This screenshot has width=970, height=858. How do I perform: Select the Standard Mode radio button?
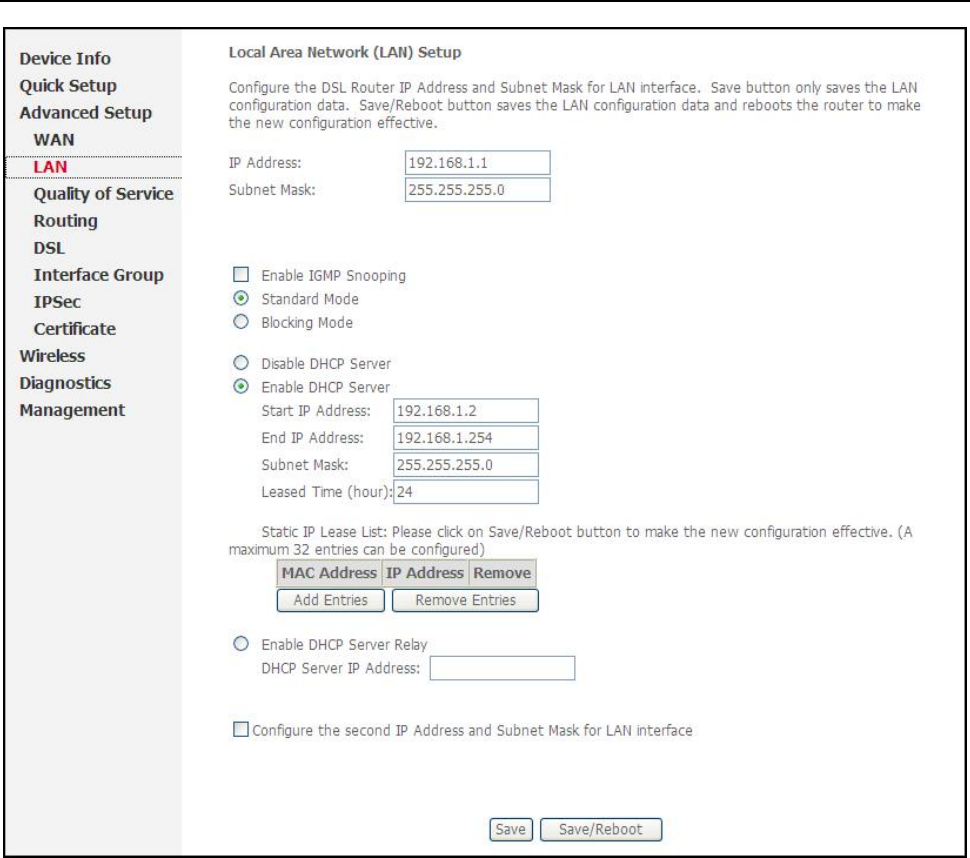coord(241,298)
